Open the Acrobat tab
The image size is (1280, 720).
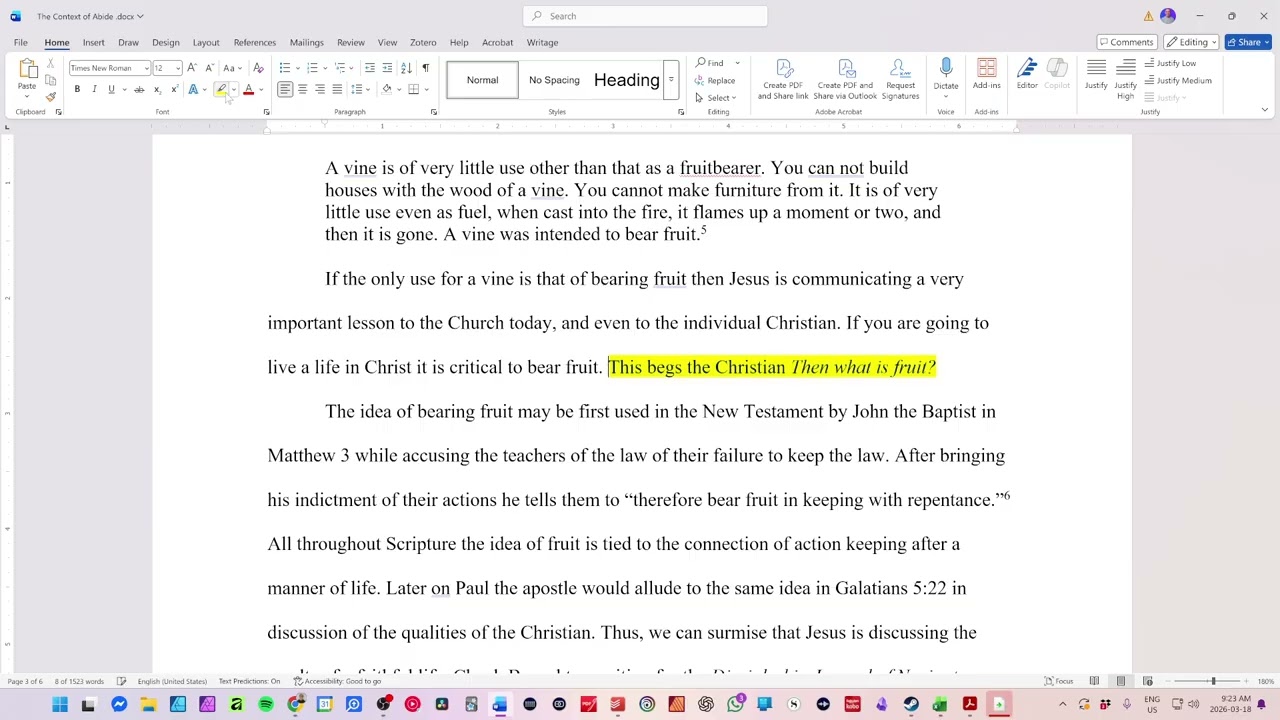497,42
